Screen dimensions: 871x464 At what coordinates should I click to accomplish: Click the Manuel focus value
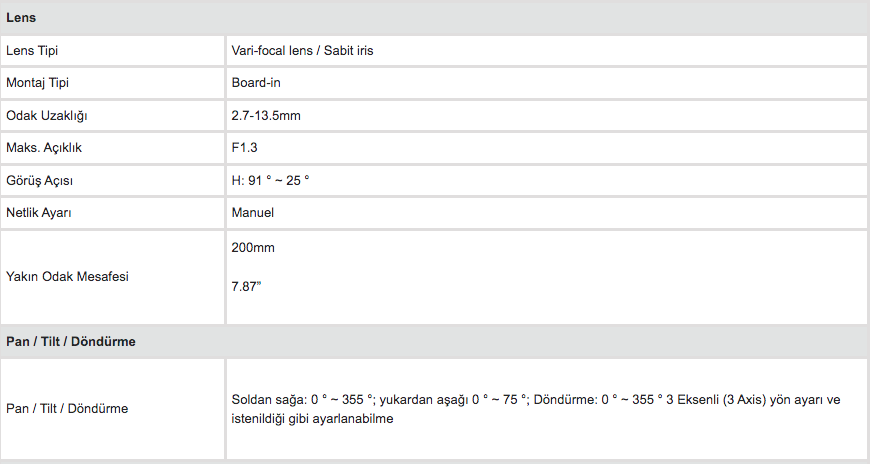[x=253, y=213]
